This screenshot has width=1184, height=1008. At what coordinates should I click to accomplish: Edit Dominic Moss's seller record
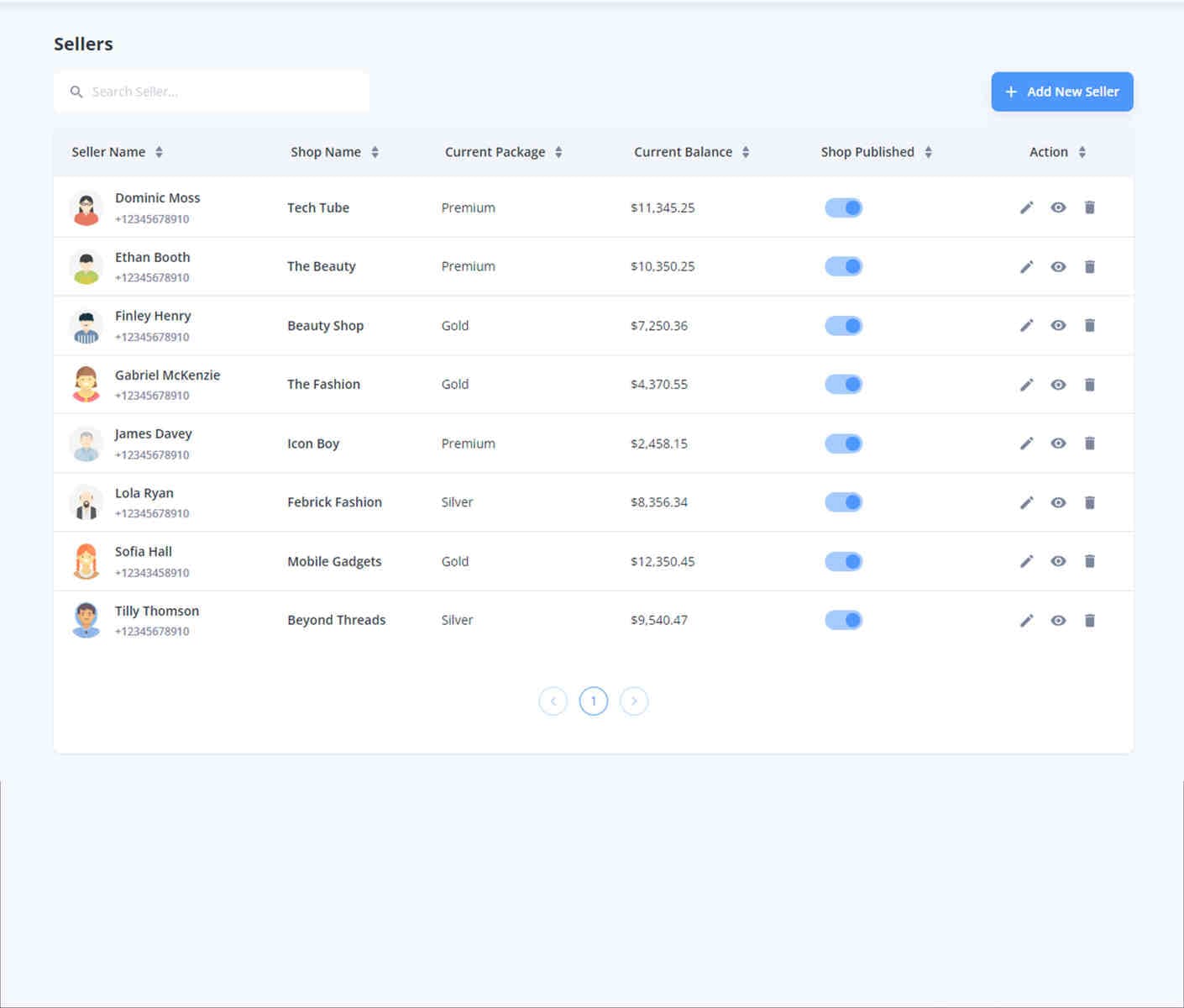1026,207
